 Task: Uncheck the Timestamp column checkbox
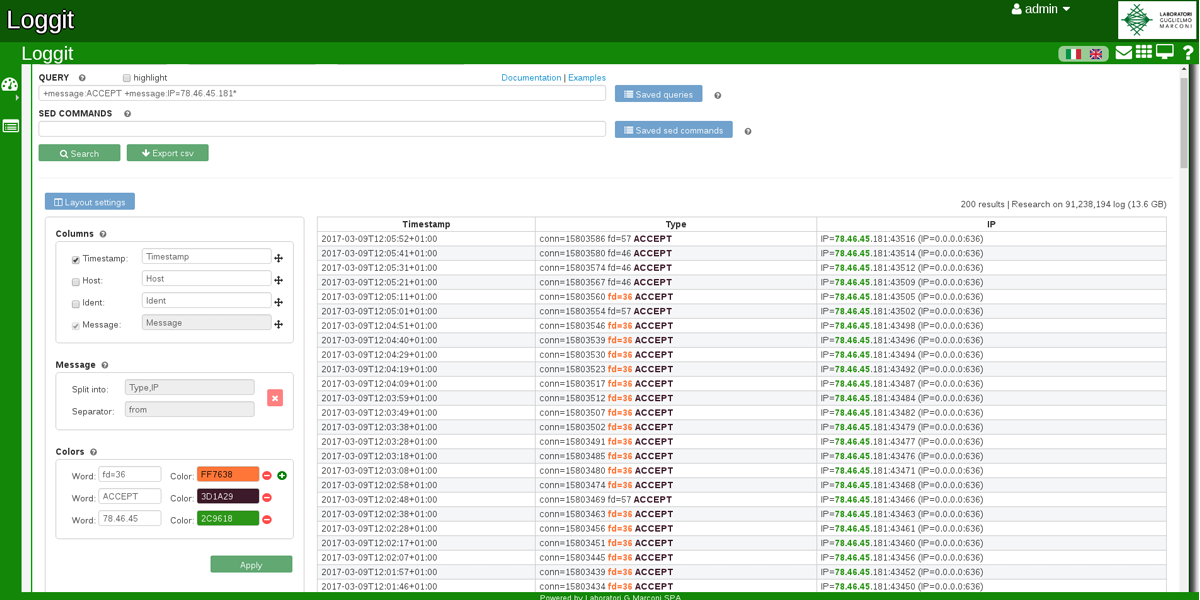(x=76, y=260)
